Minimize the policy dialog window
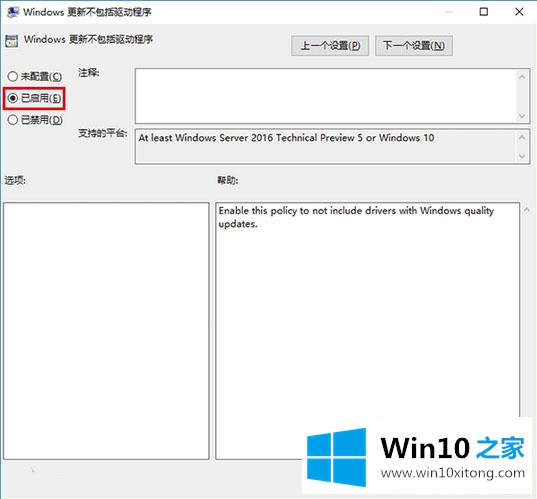 pyautogui.click(x=449, y=12)
